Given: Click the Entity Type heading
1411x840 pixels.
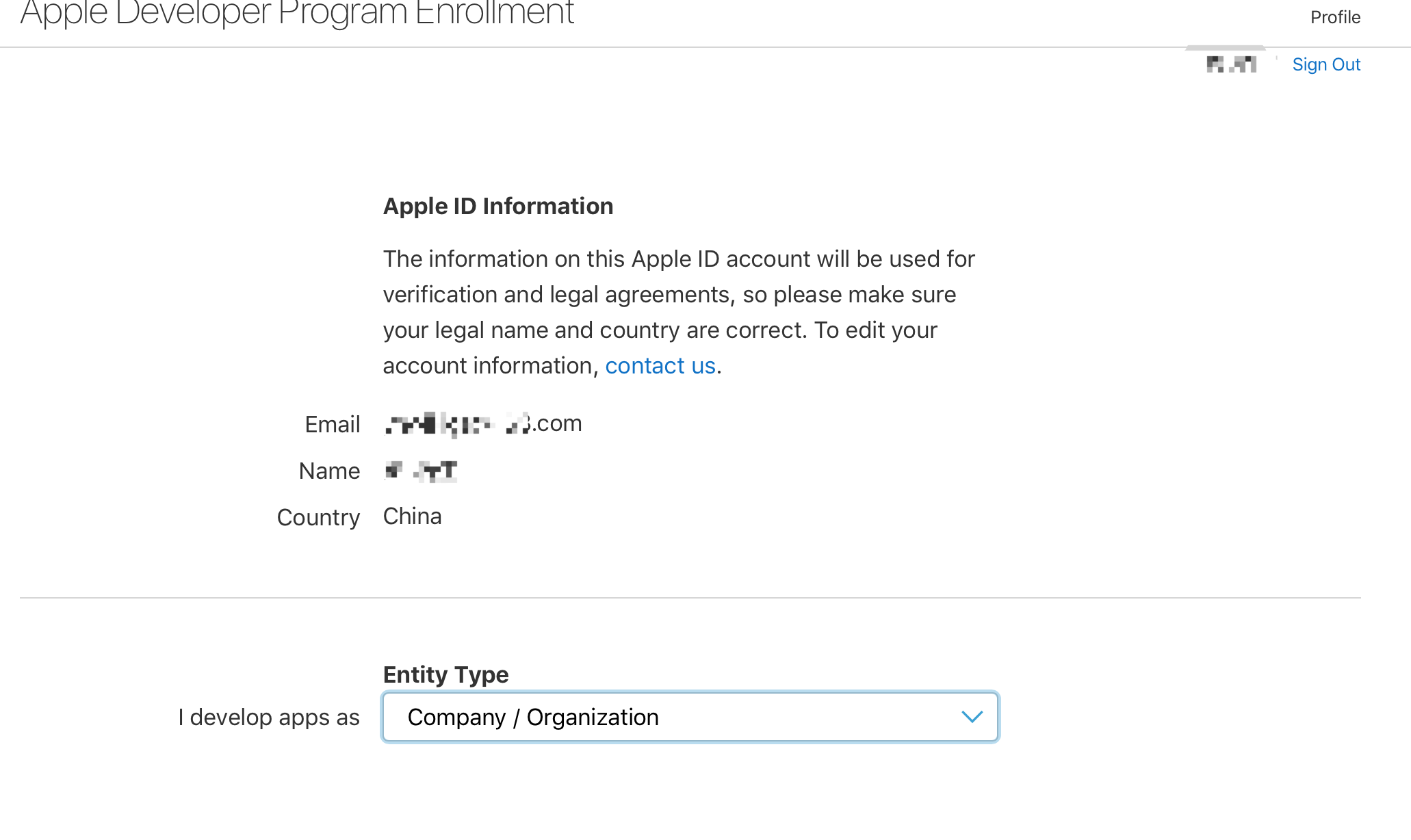Looking at the screenshot, I should 445,674.
